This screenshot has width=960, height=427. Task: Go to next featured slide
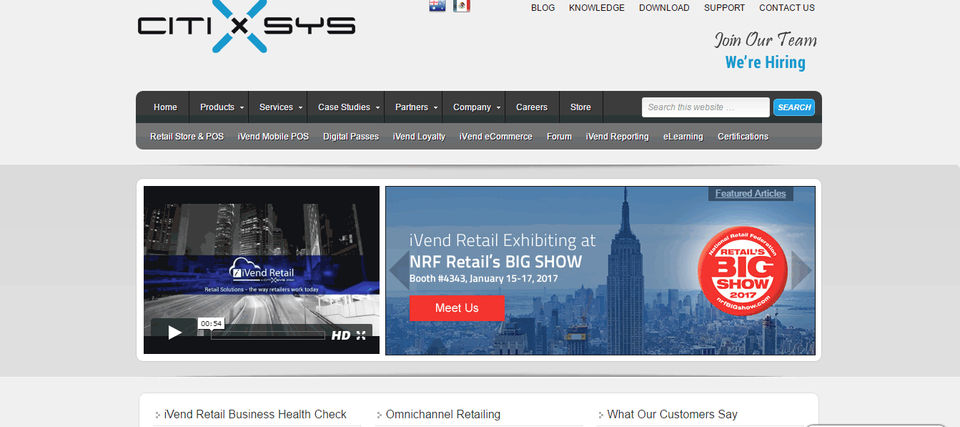(x=801, y=270)
